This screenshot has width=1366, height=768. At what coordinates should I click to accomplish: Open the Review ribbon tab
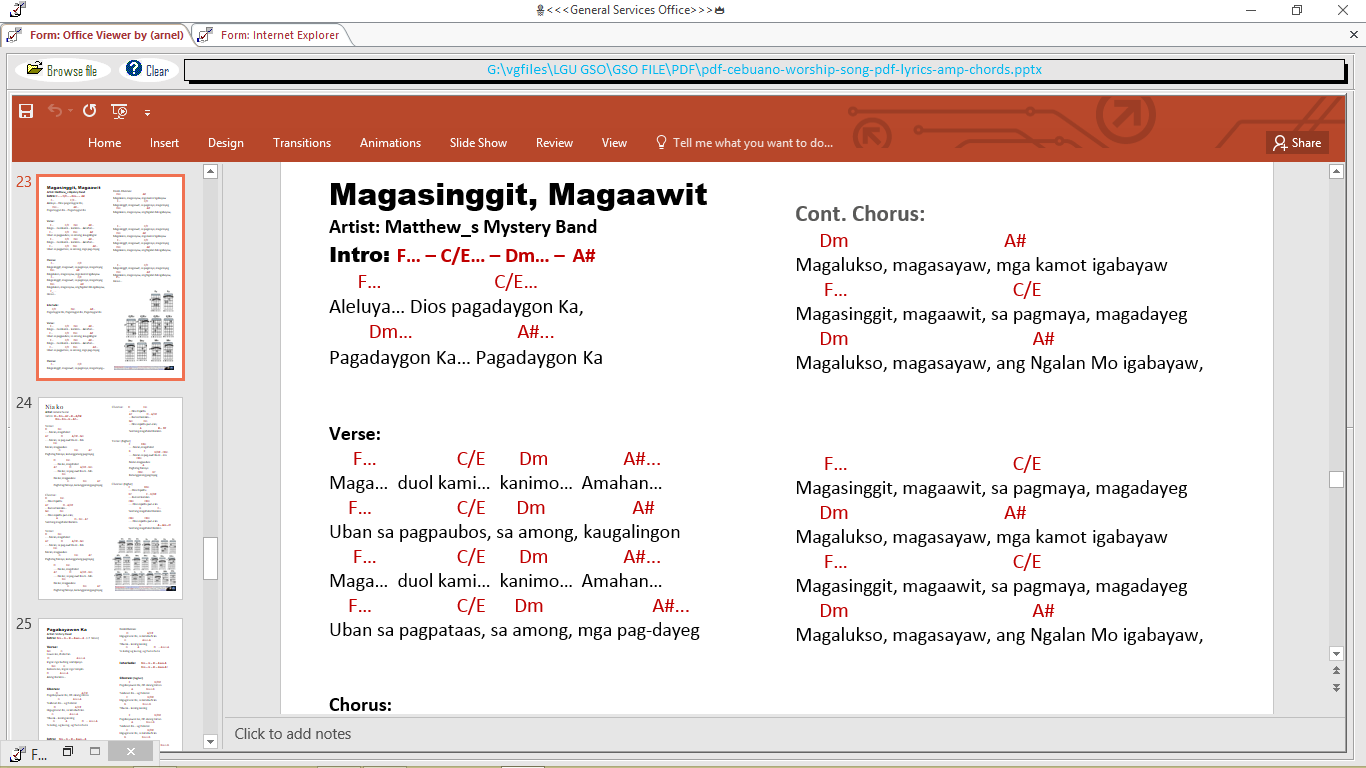554,143
